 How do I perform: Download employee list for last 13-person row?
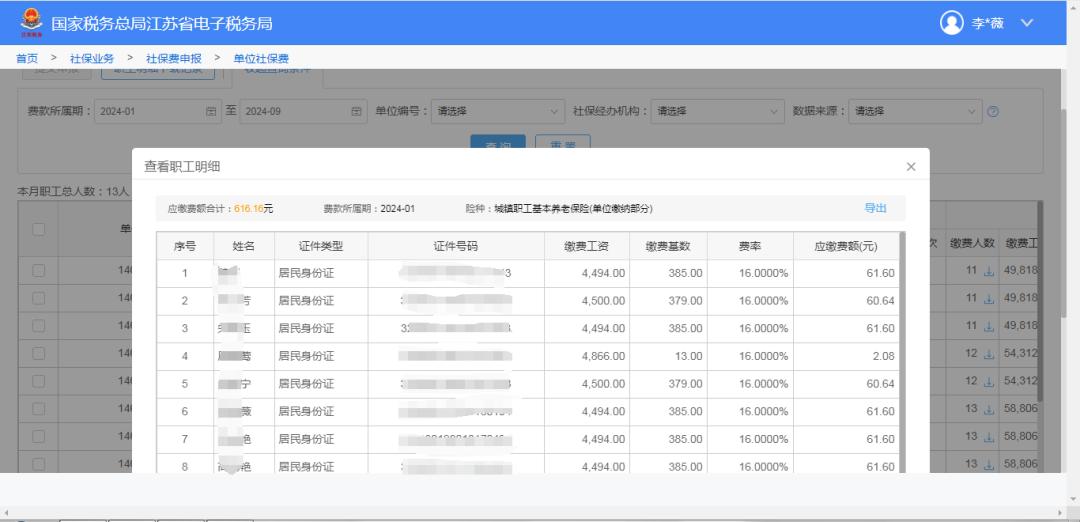click(989, 464)
